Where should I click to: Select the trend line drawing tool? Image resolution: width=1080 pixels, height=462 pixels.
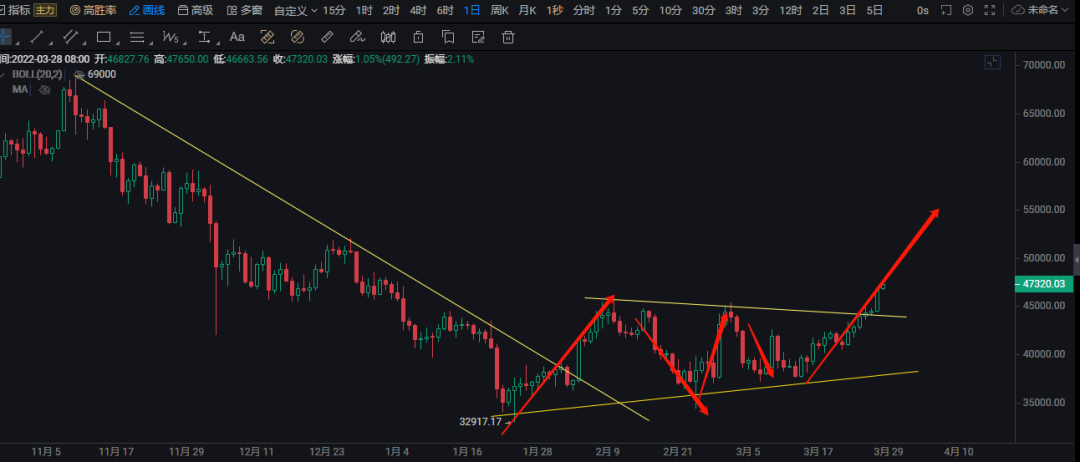(37, 37)
